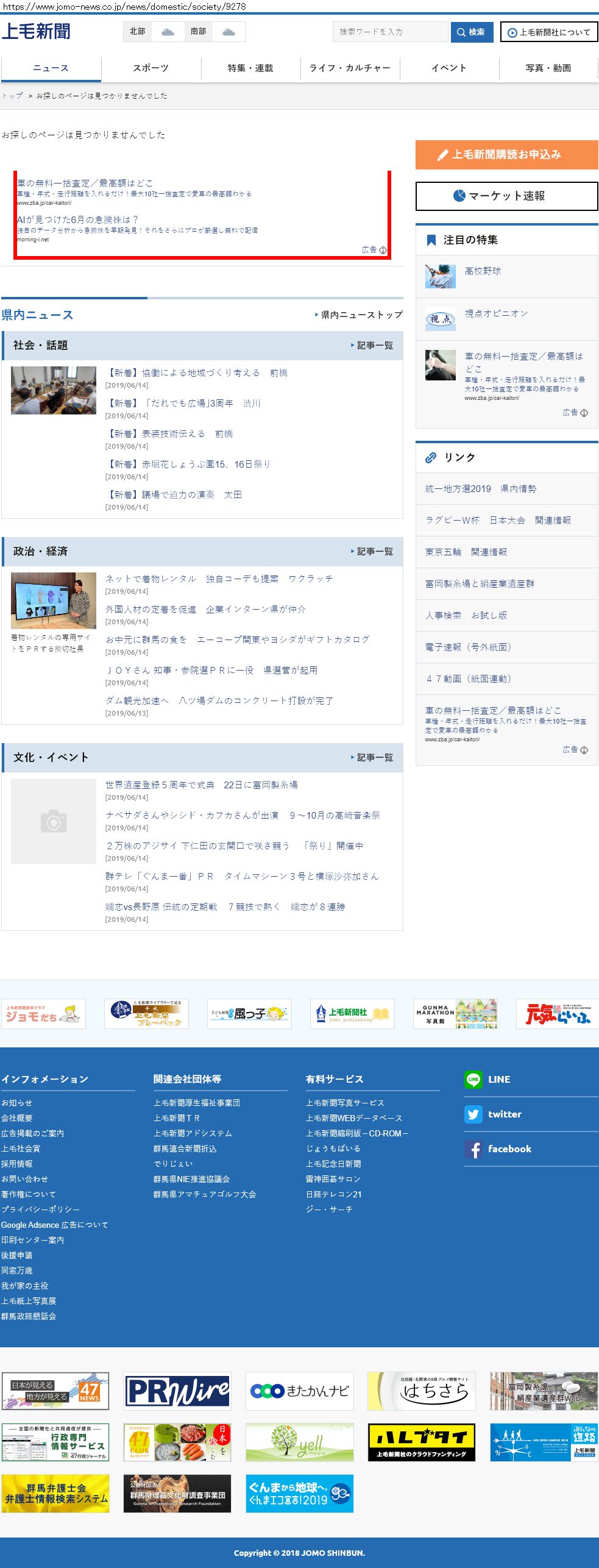Click the southern area weather cloud icon
The height and width of the screenshot is (1568, 599).
(x=229, y=32)
